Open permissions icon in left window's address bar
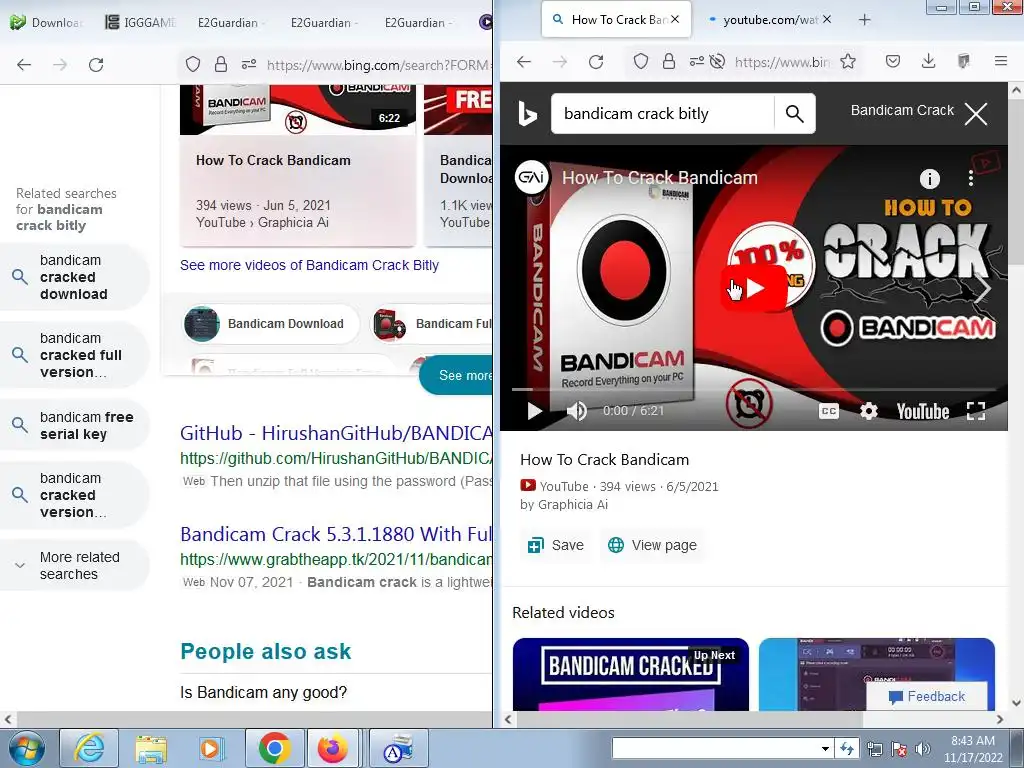Image resolution: width=1024 pixels, height=768 pixels. 249,64
